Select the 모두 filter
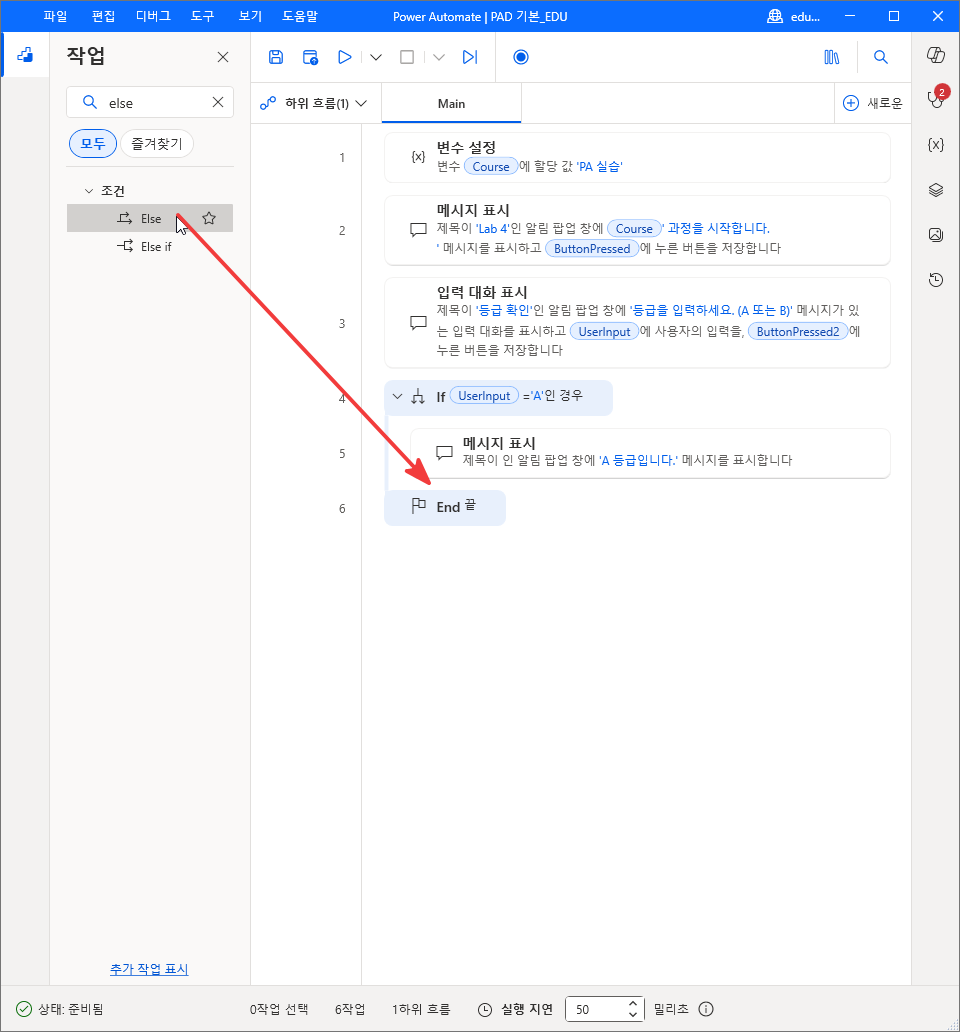960x1032 pixels. pyautogui.click(x=93, y=143)
